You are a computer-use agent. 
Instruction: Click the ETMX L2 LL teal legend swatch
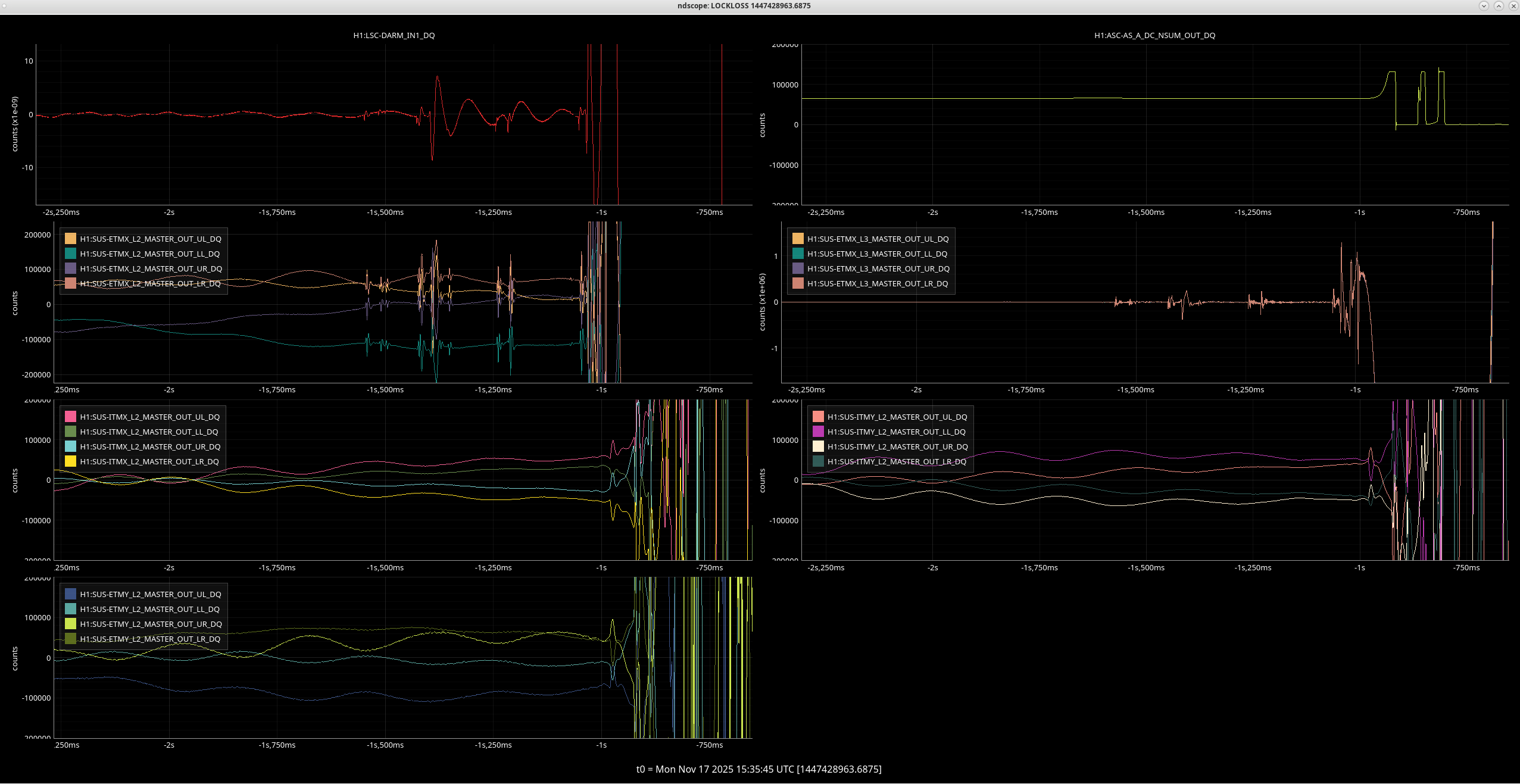[x=70, y=254]
